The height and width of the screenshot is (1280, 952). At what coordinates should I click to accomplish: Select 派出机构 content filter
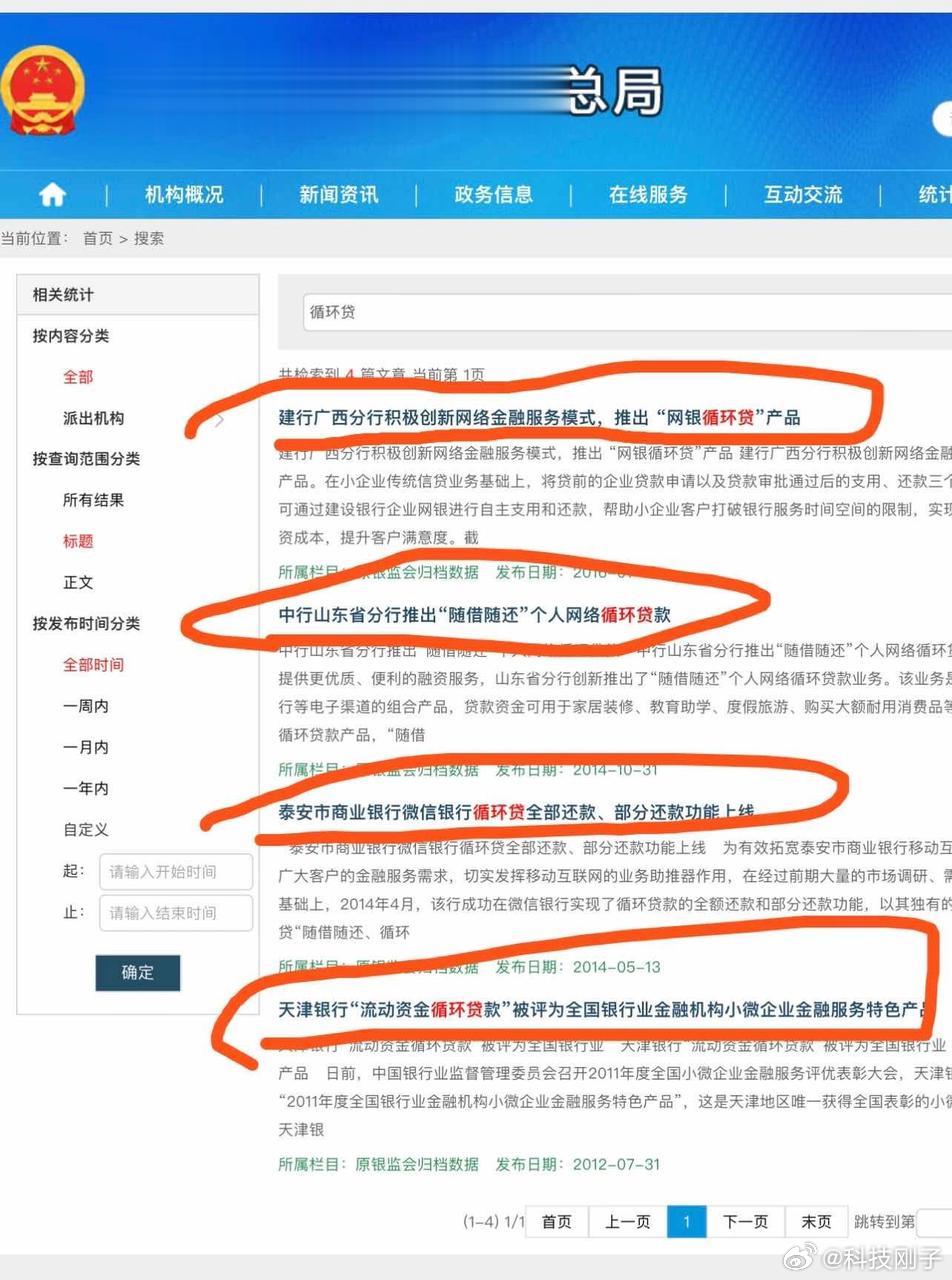pos(94,418)
